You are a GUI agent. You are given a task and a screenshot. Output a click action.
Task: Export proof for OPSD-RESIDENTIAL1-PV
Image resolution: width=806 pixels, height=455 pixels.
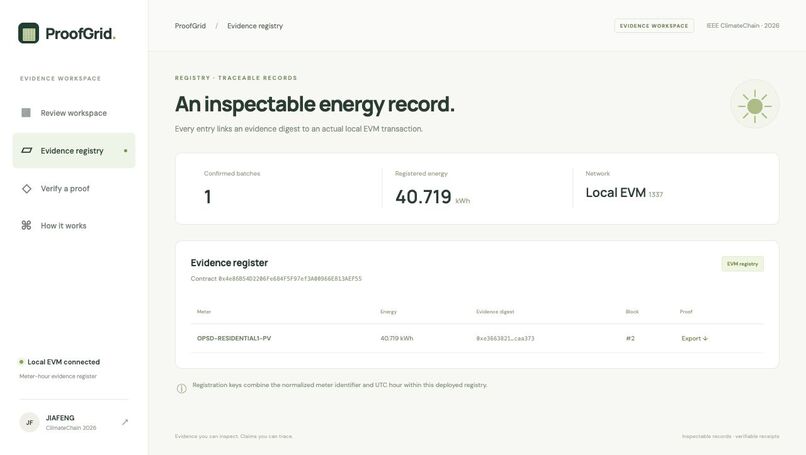(x=694, y=338)
